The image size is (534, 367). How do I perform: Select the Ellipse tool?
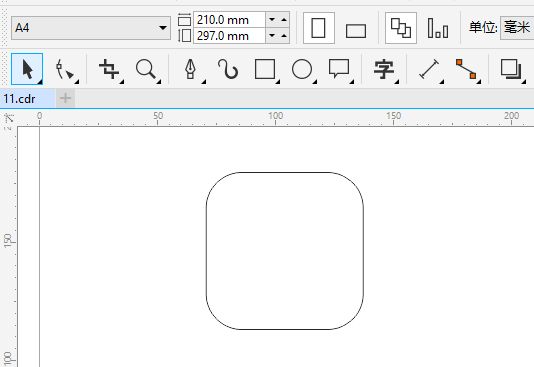click(302, 69)
